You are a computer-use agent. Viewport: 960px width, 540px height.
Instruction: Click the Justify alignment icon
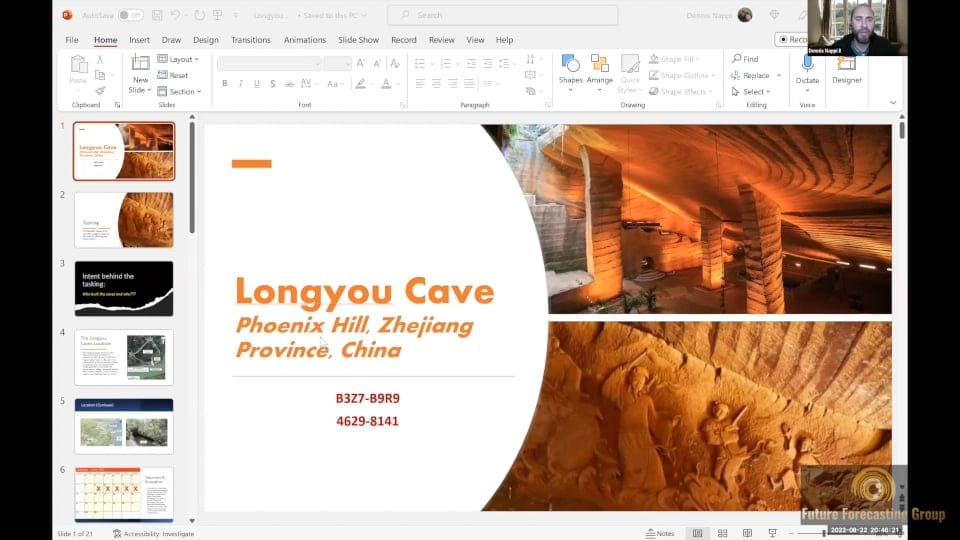(x=469, y=83)
